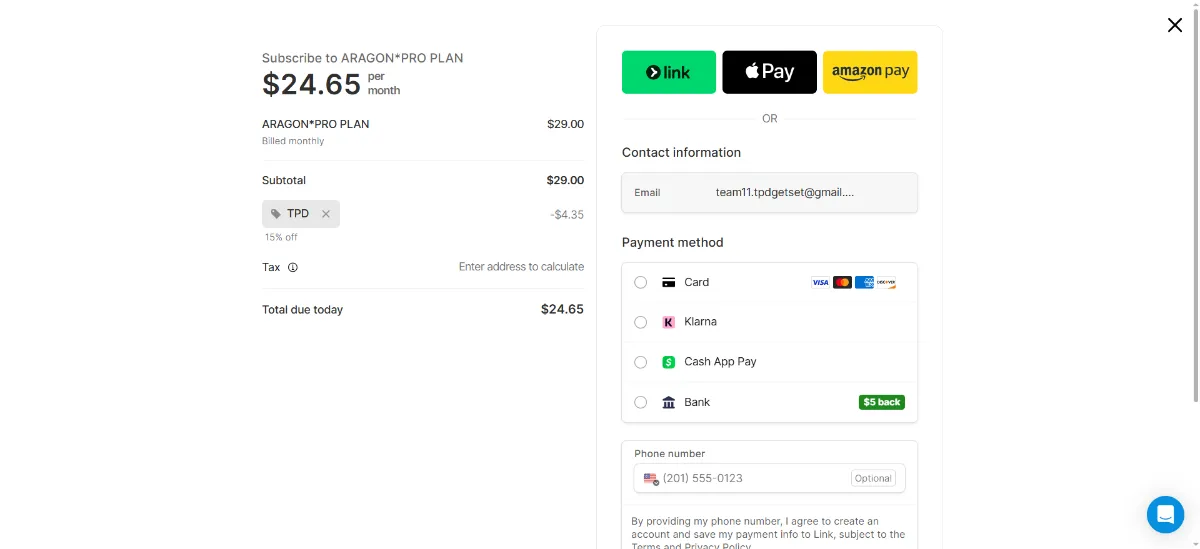Image resolution: width=1200 pixels, height=549 pixels.
Task: Choose the Amazon Pay button
Action: tap(870, 72)
